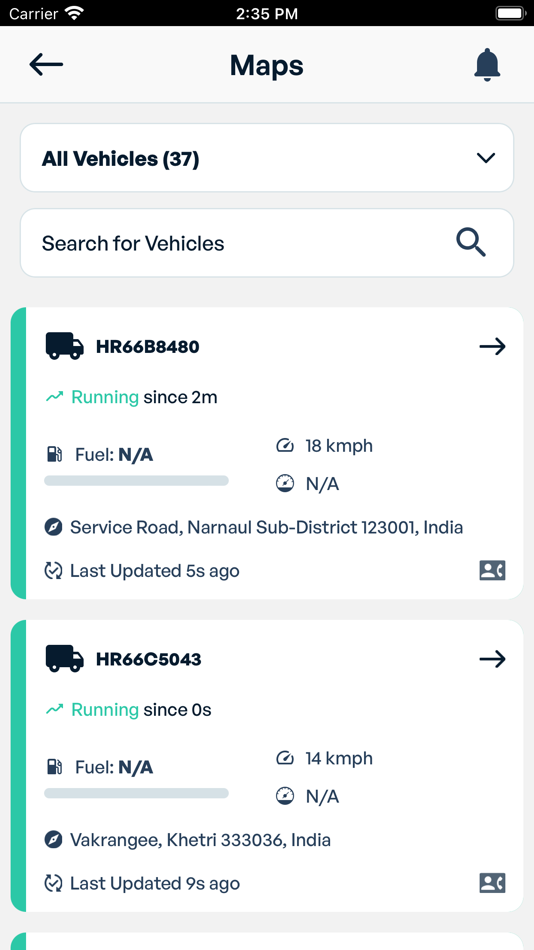Open HR66C5043 details arrow
The width and height of the screenshot is (534, 950).
492,659
